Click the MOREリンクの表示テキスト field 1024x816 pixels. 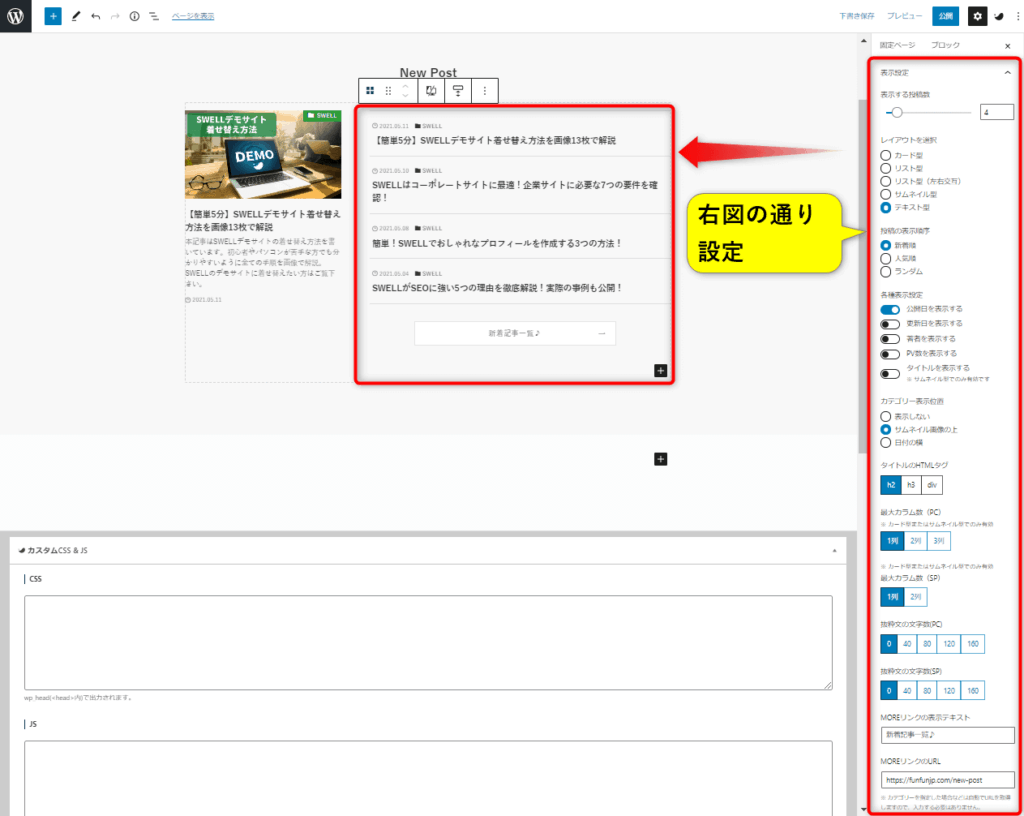point(948,735)
